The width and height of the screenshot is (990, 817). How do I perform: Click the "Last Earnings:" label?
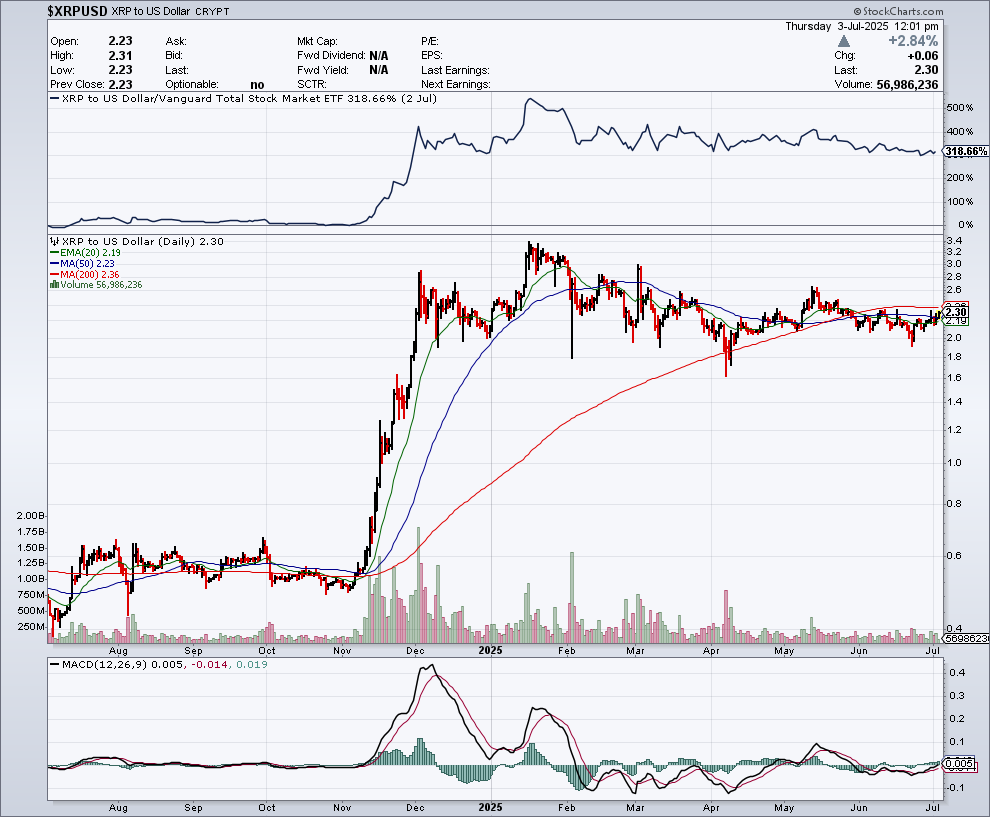pyautogui.click(x=455, y=70)
